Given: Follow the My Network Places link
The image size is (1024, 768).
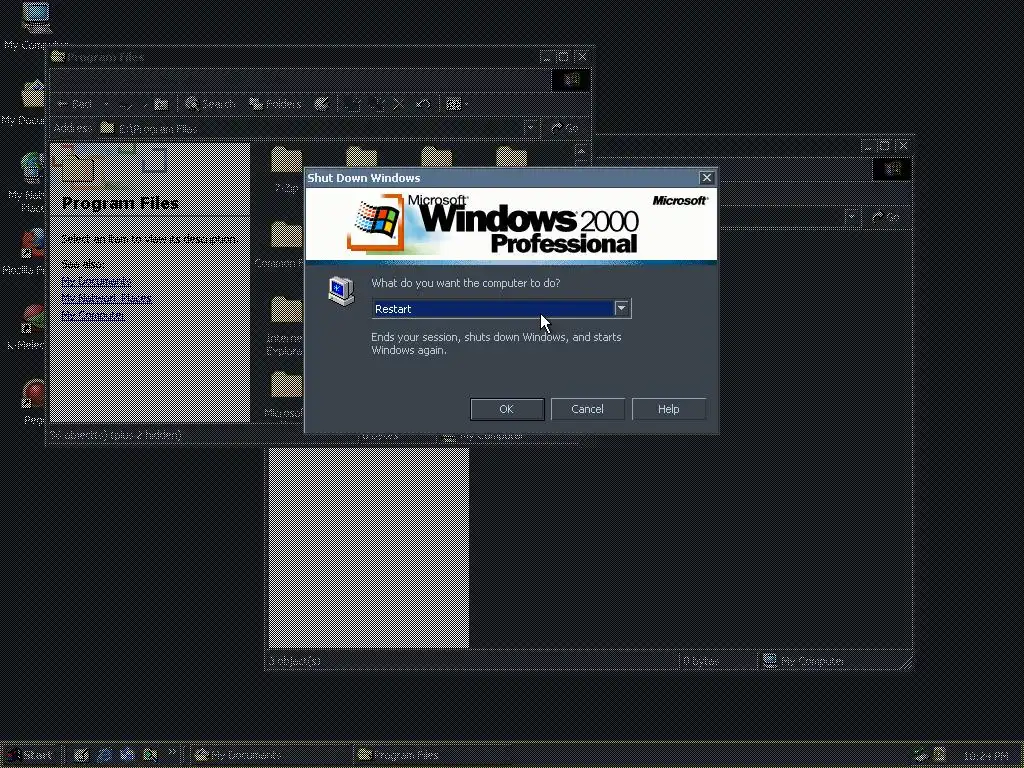Looking at the screenshot, I should (106, 298).
